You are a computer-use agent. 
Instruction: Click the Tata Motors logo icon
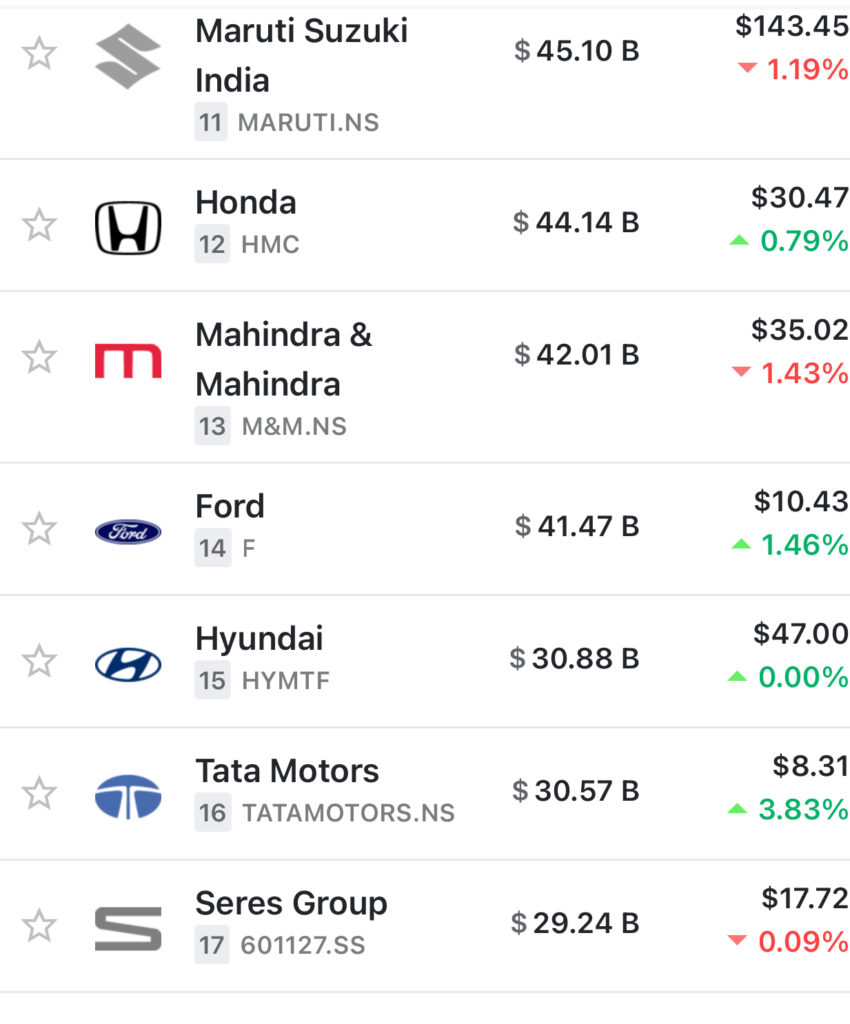pyautogui.click(x=127, y=796)
